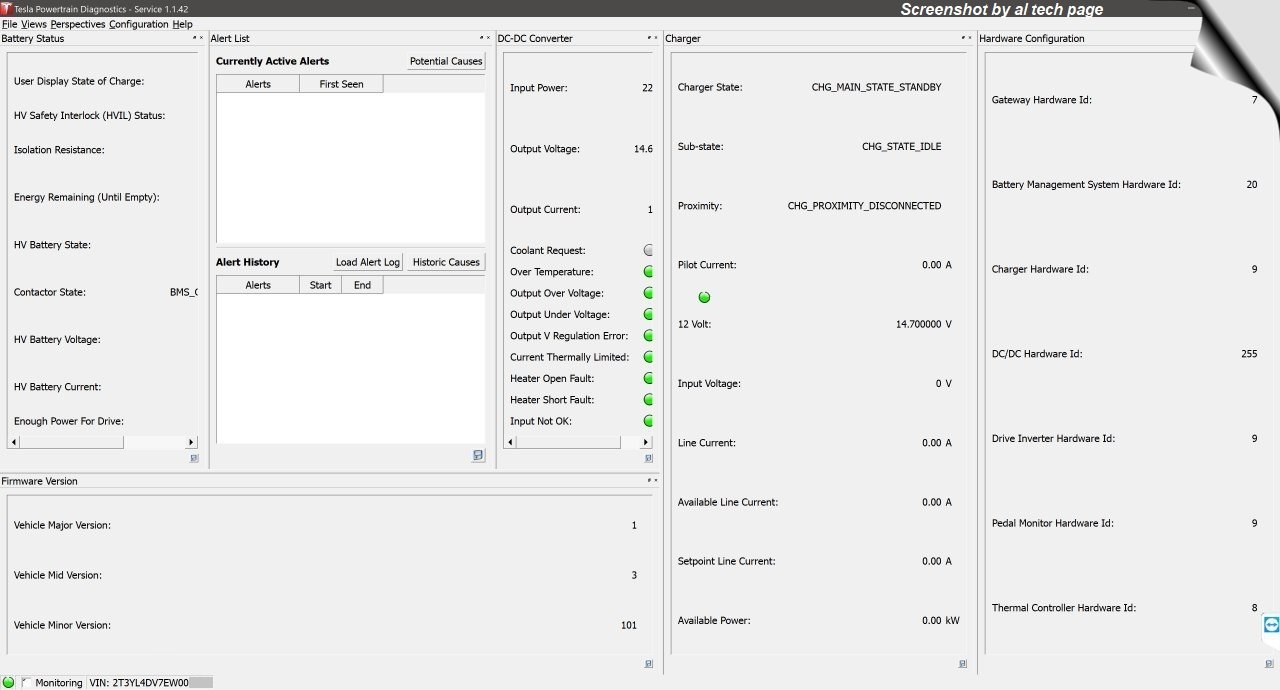Click the TeamViewer icon at right edge
This screenshot has height=690, width=1280.
coord(1271,625)
